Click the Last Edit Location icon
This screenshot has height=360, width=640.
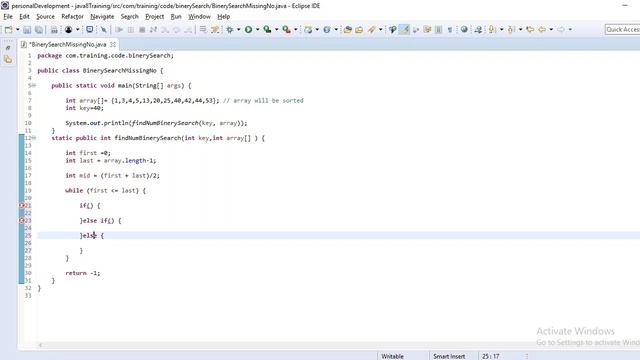(x=530, y=29)
